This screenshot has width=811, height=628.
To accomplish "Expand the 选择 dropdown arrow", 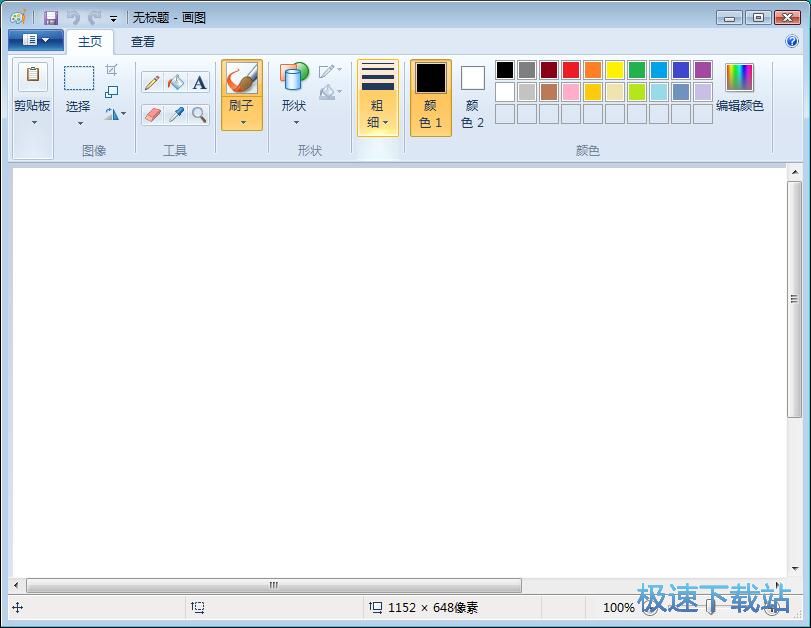I will coord(80,123).
